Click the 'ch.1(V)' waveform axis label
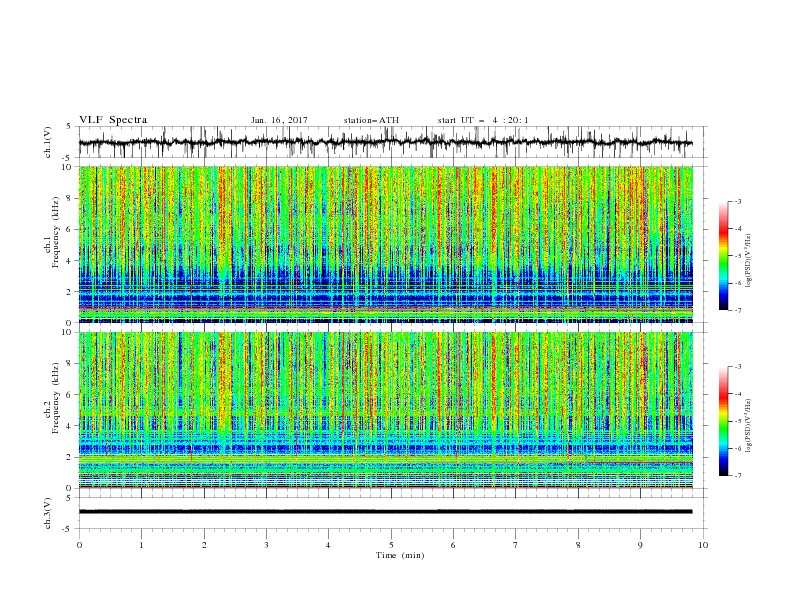The image size is (792, 612). [x=48, y=142]
